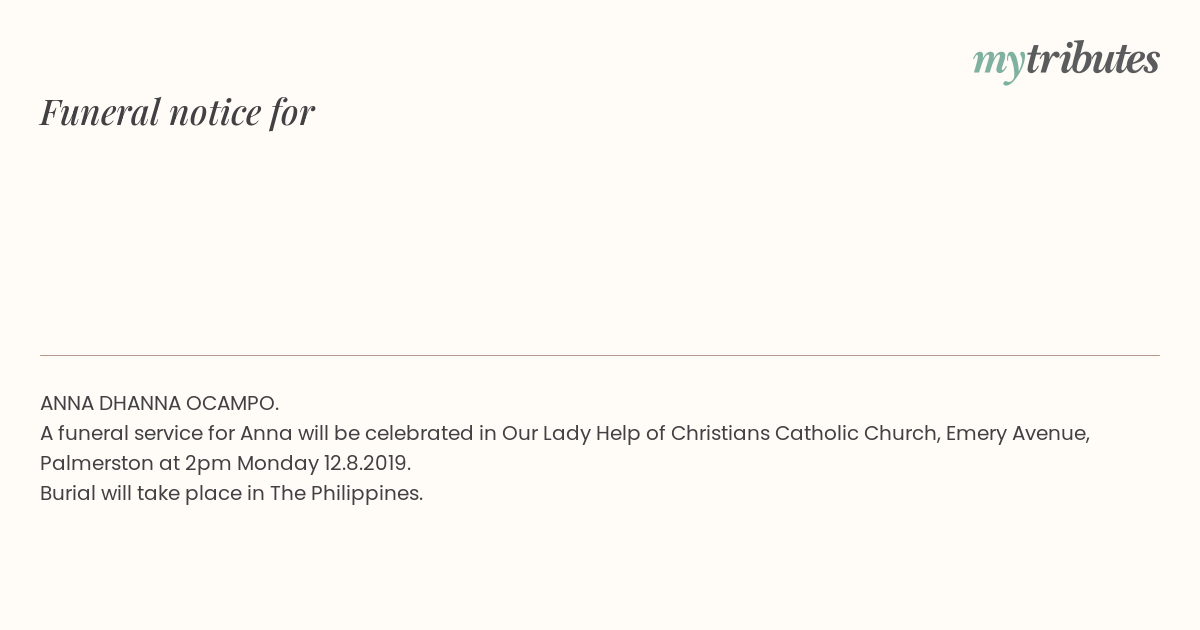Viewport: 1200px width, 630px height.
Task: Click the word OCAMPO in the name
Action: (232, 403)
